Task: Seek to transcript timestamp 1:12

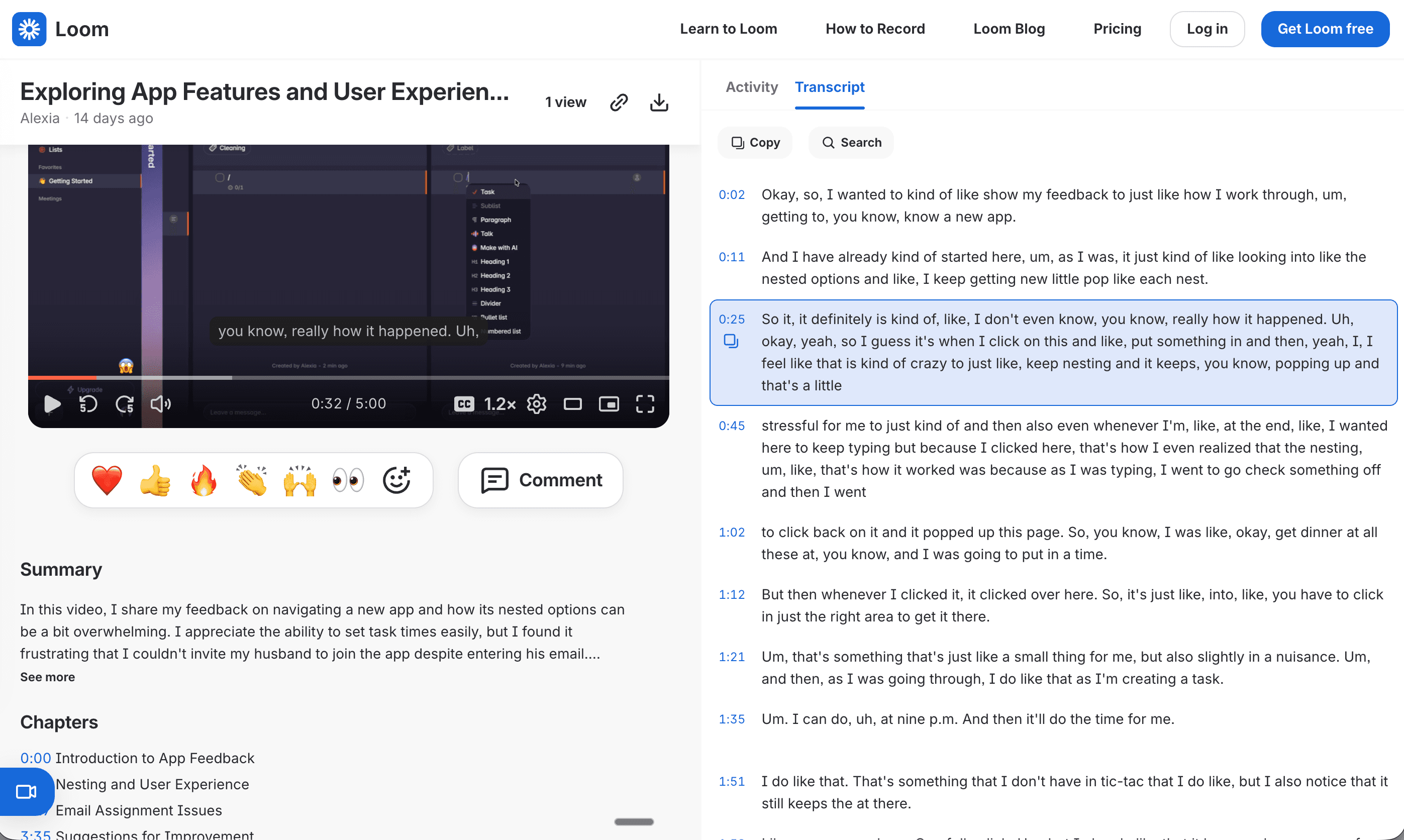Action: coord(732,594)
